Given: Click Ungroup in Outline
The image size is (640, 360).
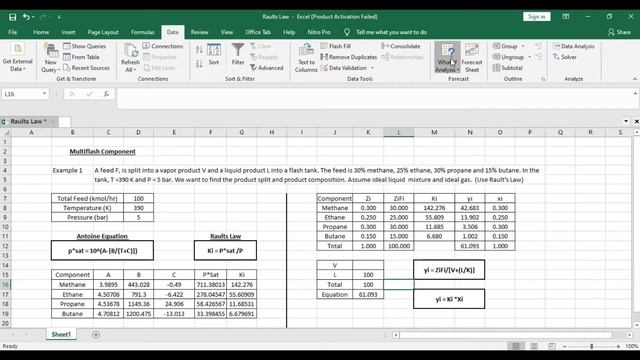Looking at the screenshot, I should point(508,57).
